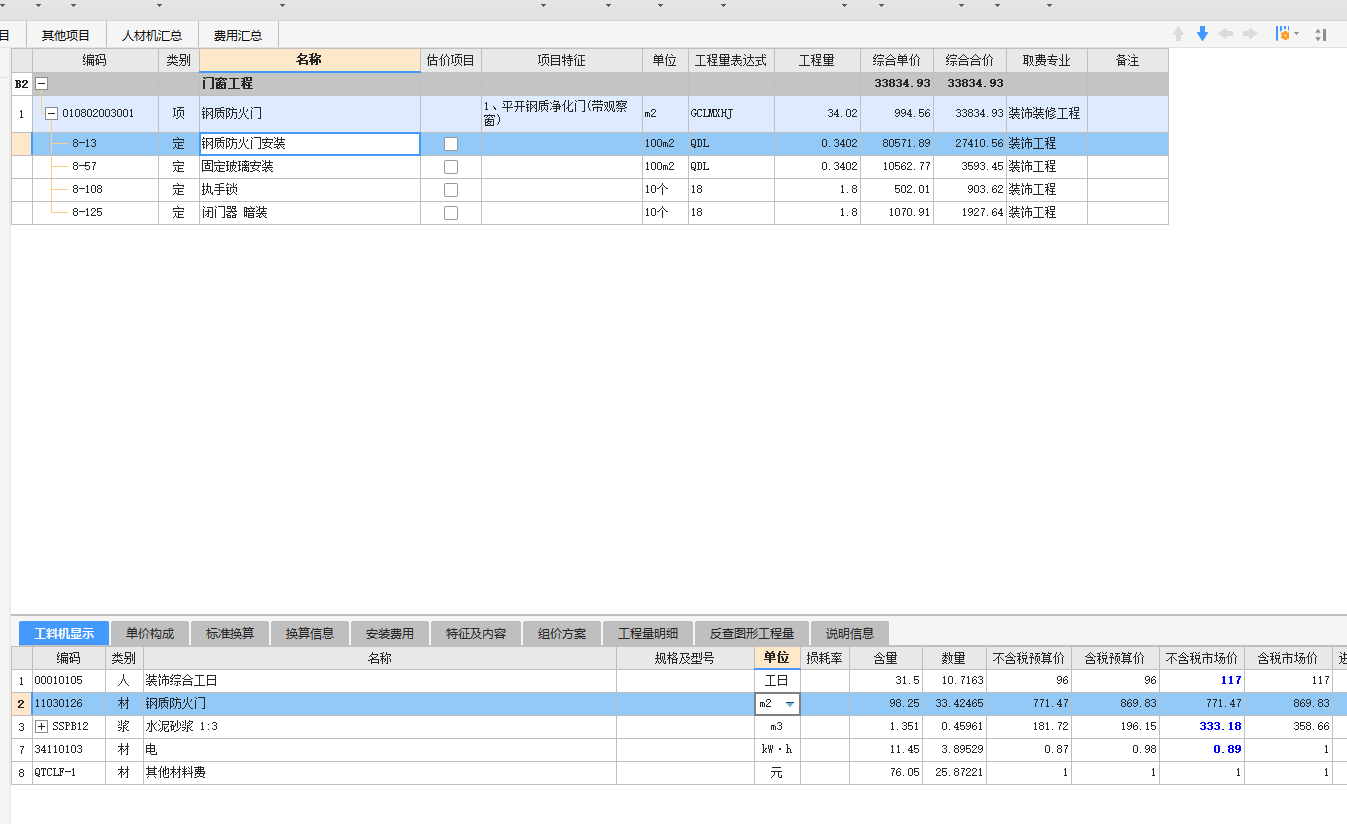Switch to 人材机汇总 tab
The width and height of the screenshot is (1347, 824).
point(152,35)
